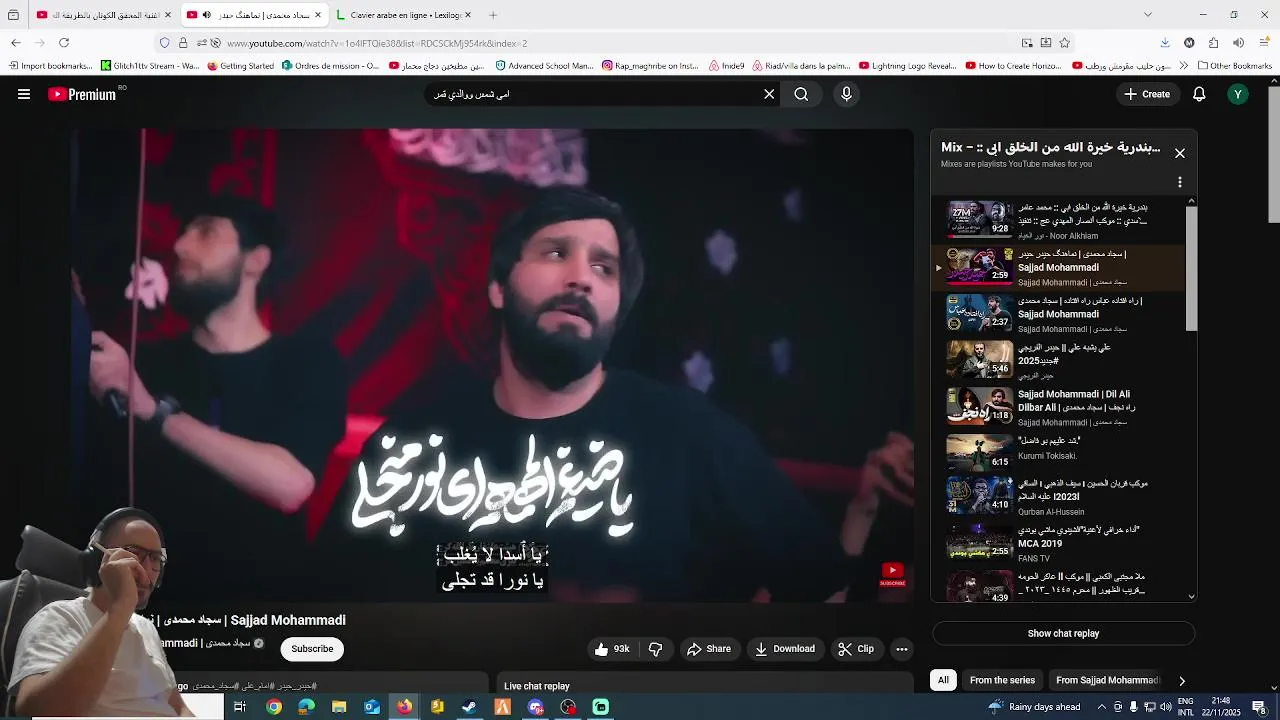Play the 5:46 2025 playlist video
This screenshot has width=1280, height=720.
(x=1060, y=360)
